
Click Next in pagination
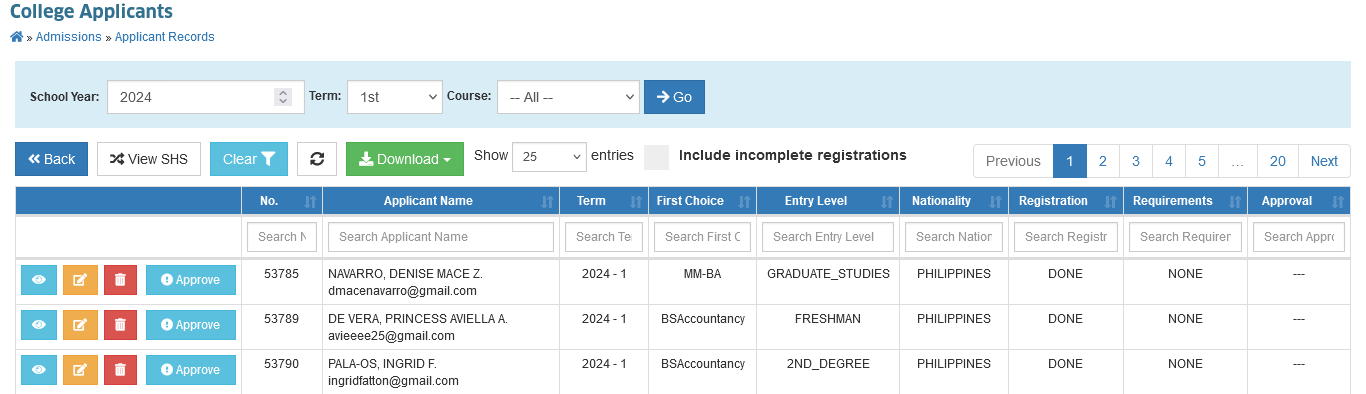[x=1324, y=161]
